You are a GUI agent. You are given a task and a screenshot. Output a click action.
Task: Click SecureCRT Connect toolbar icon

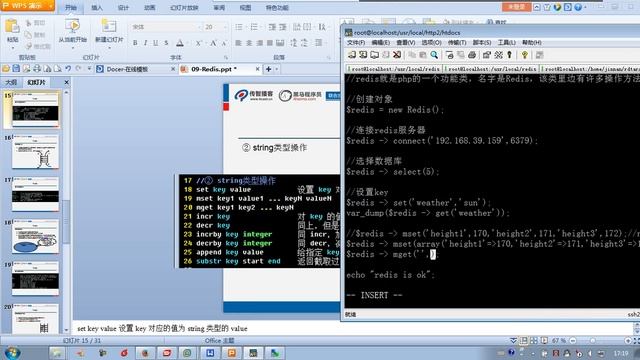(x=351, y=55)
